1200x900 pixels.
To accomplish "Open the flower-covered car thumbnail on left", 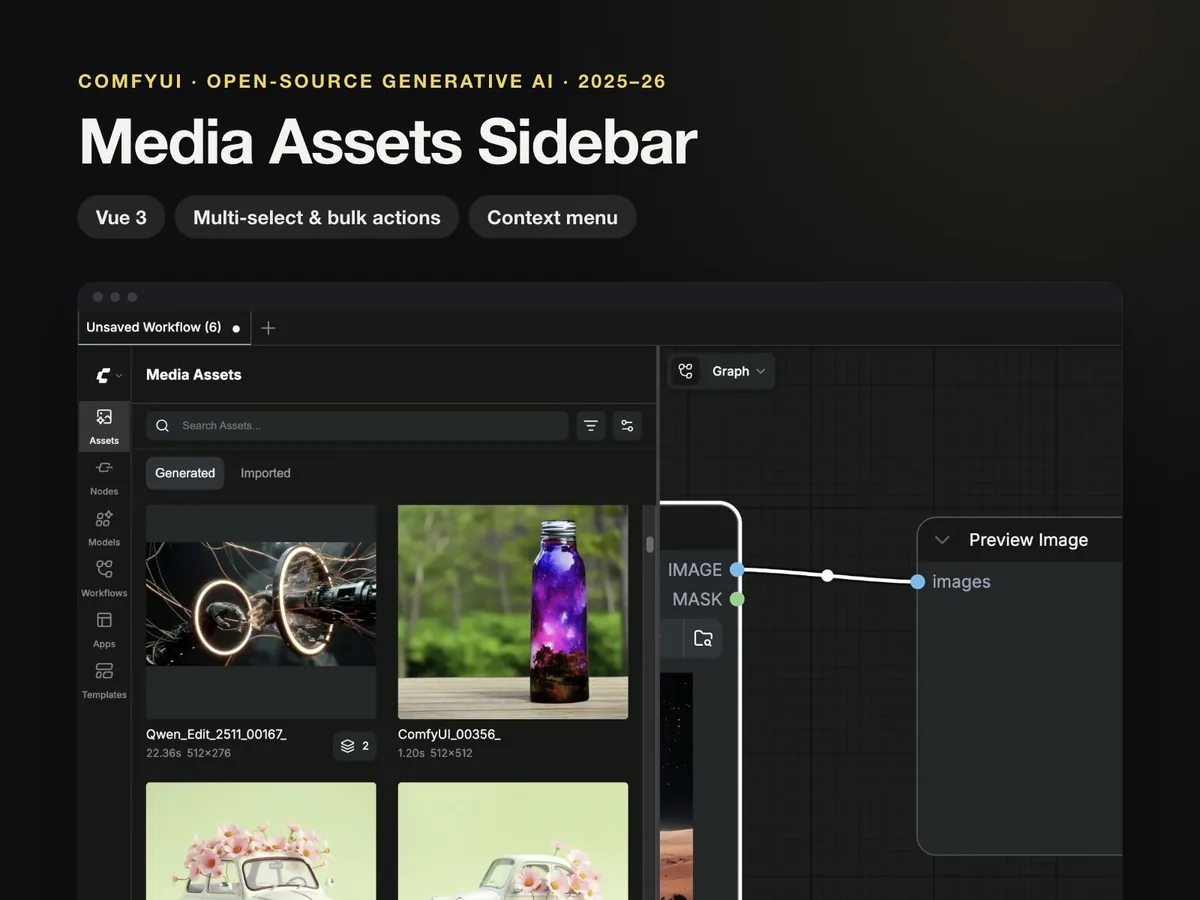I will click(x=261, y=841).
